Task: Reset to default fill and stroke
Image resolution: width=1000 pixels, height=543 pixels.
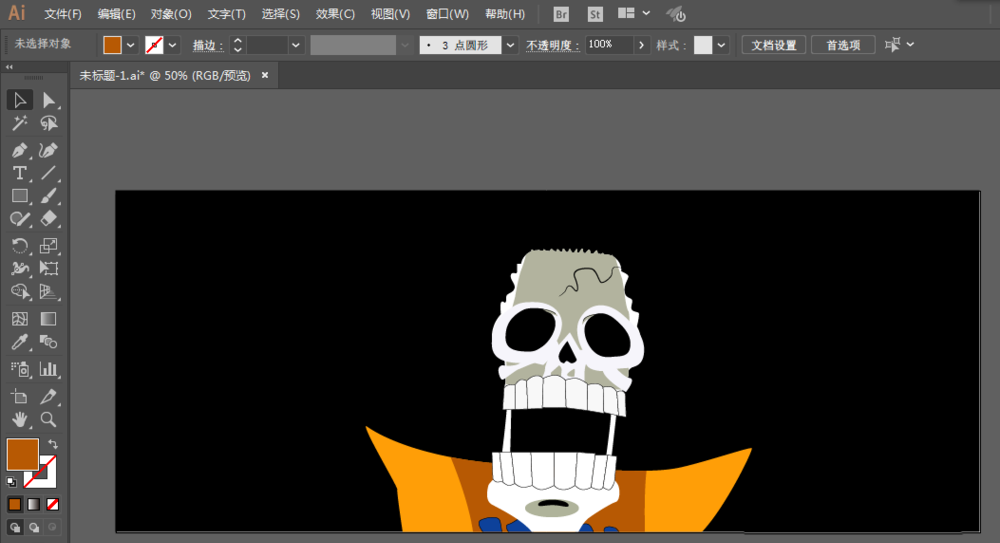Action: (x=11, y=482)
